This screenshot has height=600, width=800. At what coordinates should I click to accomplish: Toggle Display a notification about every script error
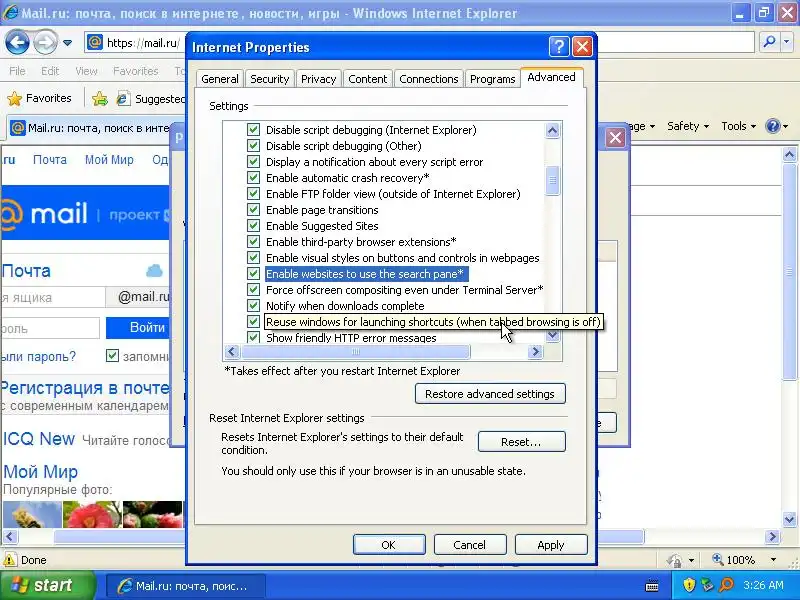[x=254, y=162]
